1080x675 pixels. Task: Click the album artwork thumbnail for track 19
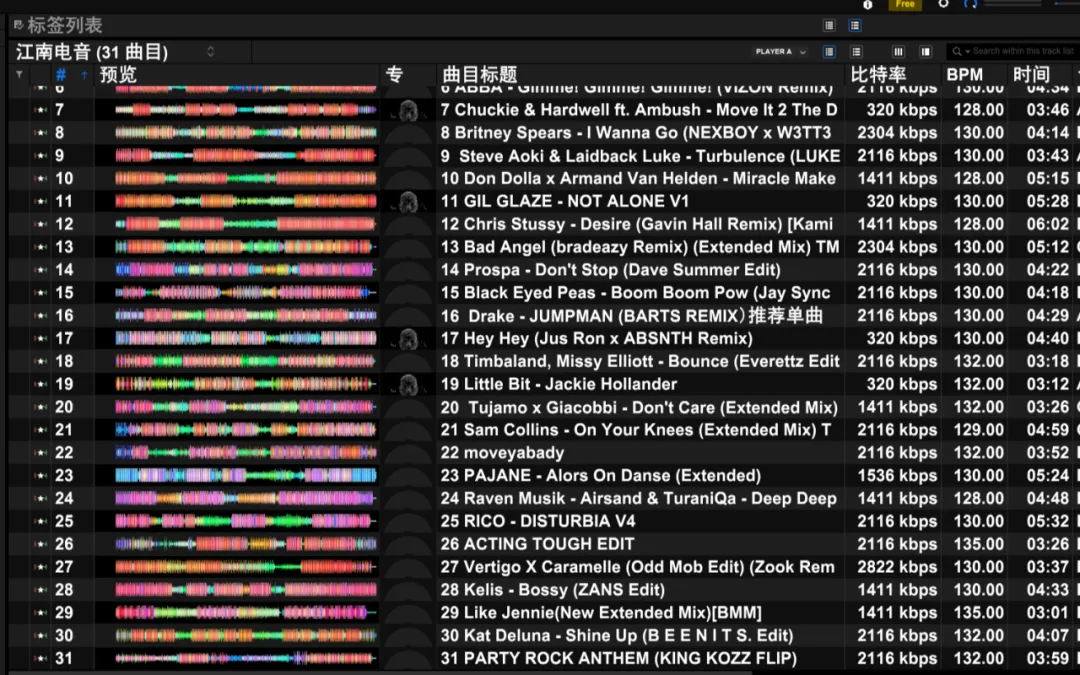coord(408,384)
